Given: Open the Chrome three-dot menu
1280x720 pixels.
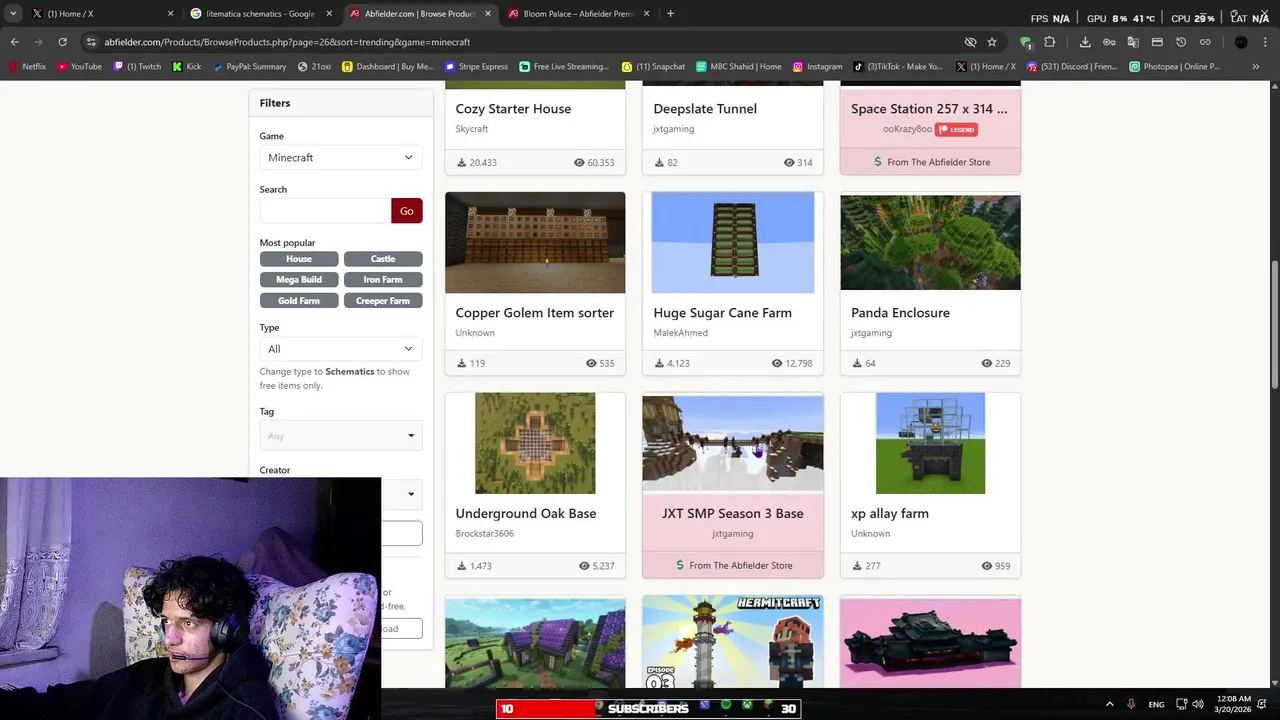Looking at the screenshot, I should point(1266,42).
